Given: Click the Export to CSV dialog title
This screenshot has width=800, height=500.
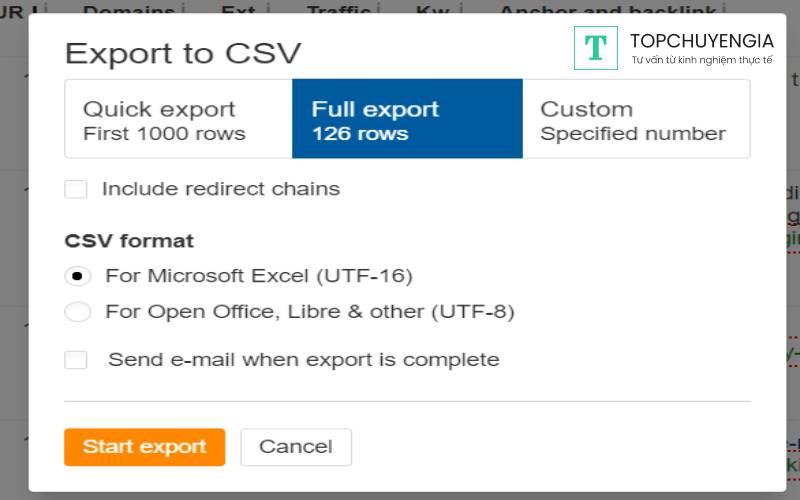Looking at the screenshot, I should coord(183,53).
